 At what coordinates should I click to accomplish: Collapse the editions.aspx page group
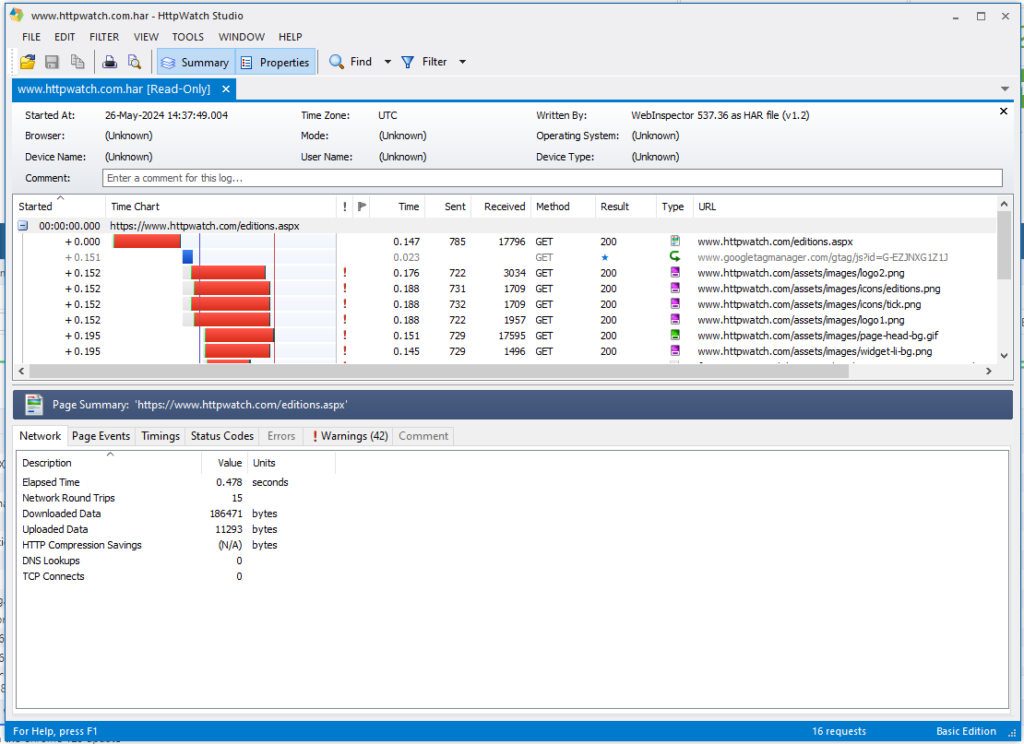pos(23,226)
